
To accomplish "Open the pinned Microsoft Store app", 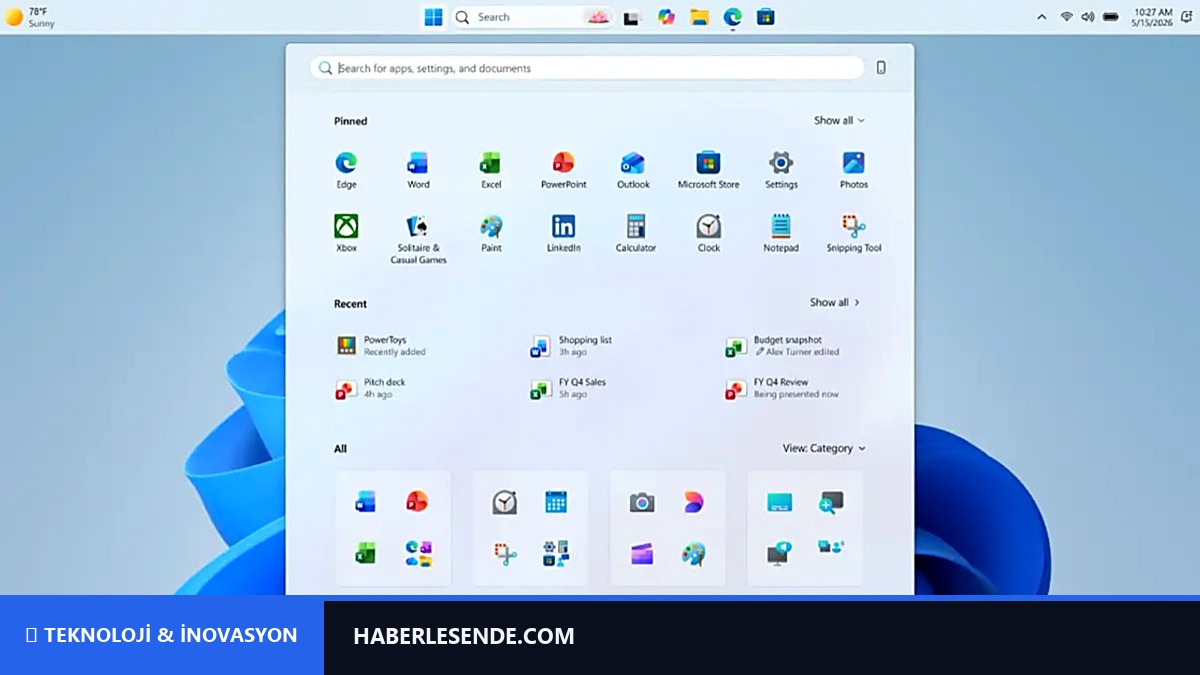I will pos(708,169).
